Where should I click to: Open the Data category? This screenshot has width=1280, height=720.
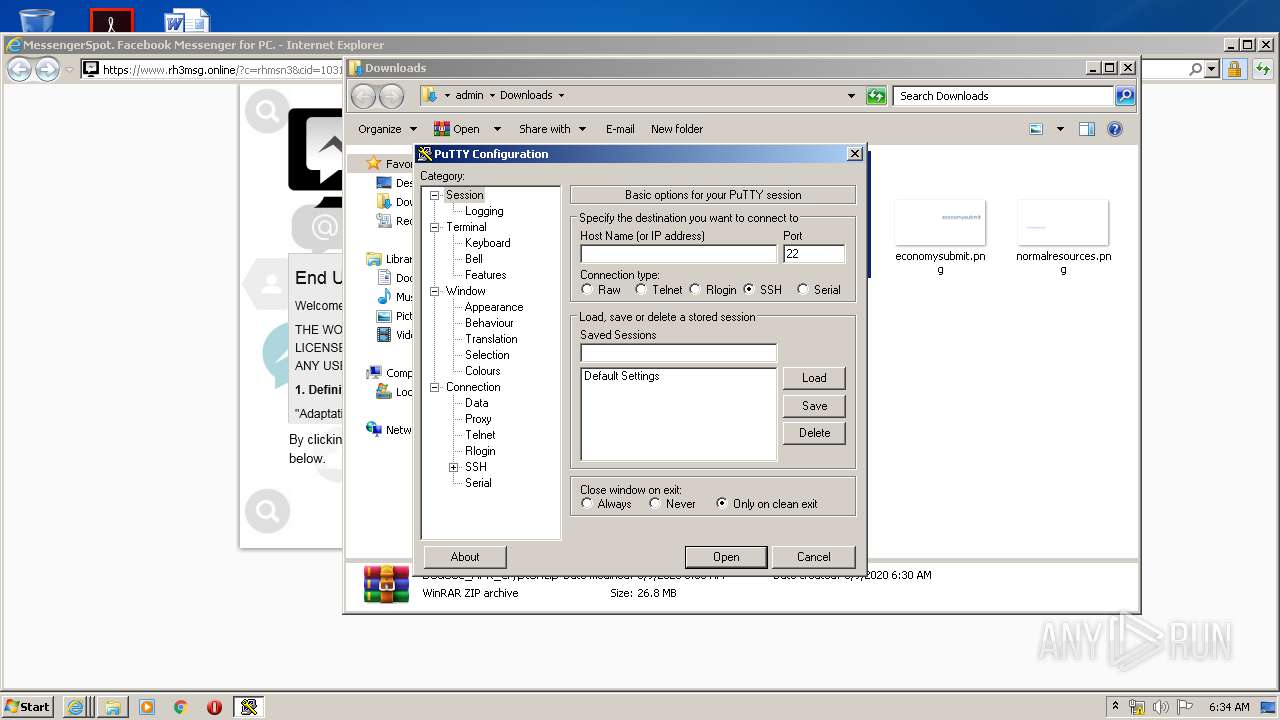click(x=477, y=403)
